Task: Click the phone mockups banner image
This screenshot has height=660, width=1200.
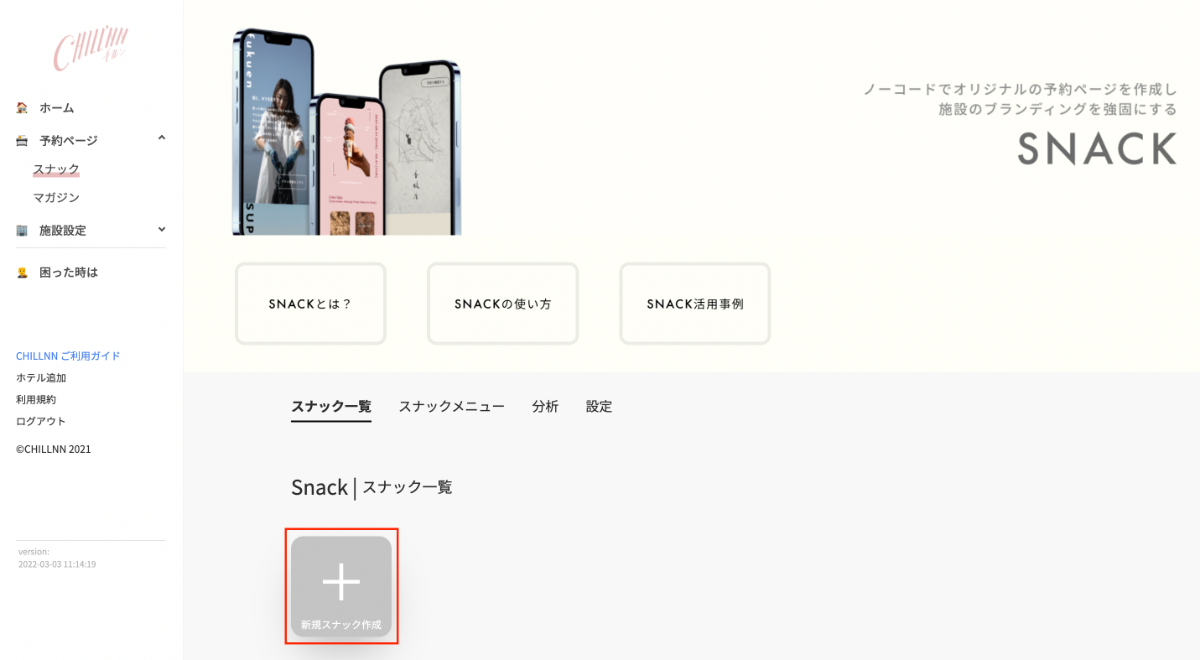Action: click(347, 132)
